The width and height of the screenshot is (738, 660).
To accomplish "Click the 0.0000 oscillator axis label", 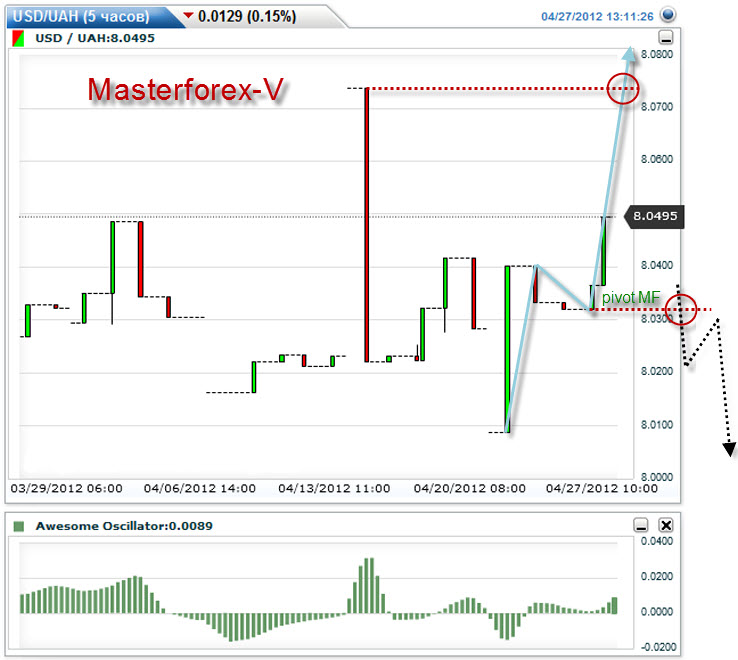I will 657,612.
